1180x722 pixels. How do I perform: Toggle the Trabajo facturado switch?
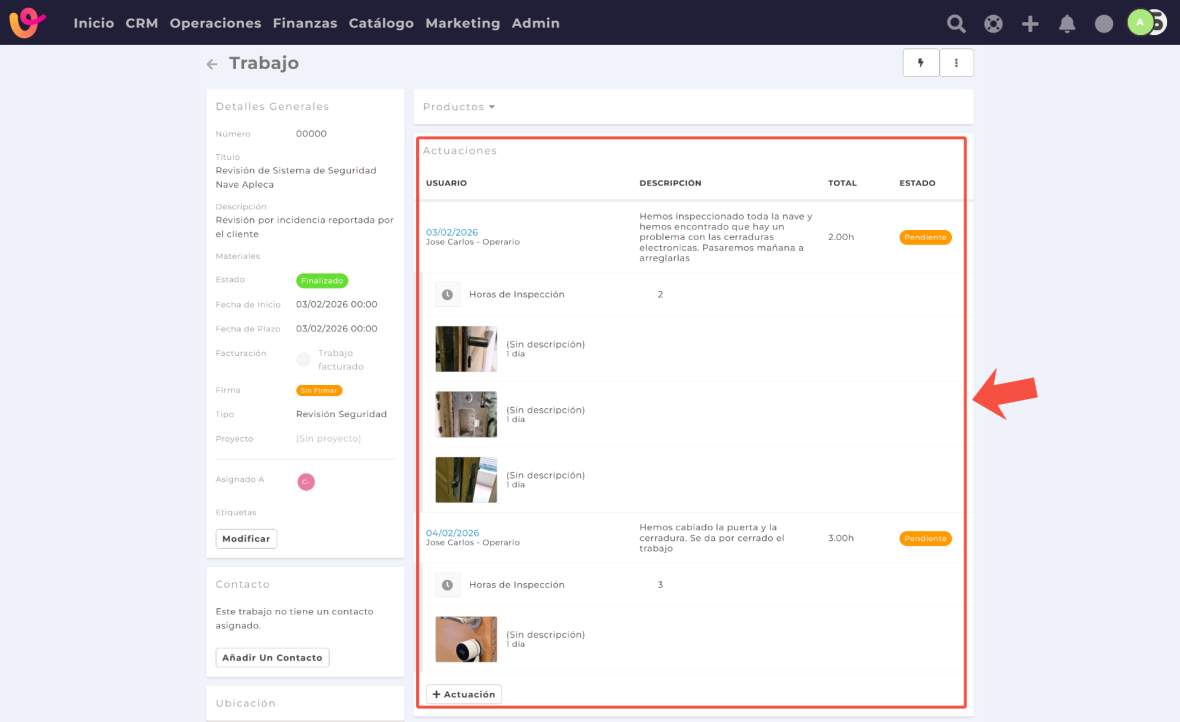coord(303,359)
